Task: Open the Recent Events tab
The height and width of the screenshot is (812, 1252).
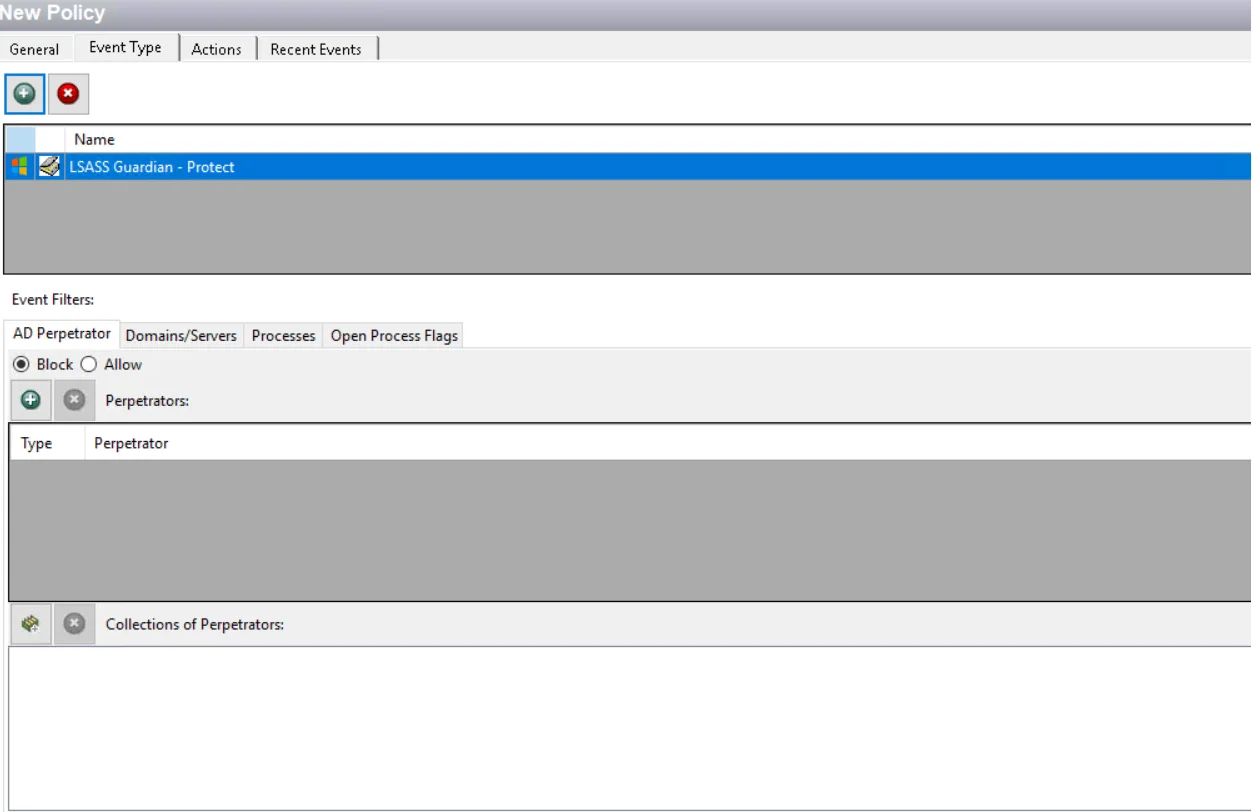Action: (x=316, y=49)
